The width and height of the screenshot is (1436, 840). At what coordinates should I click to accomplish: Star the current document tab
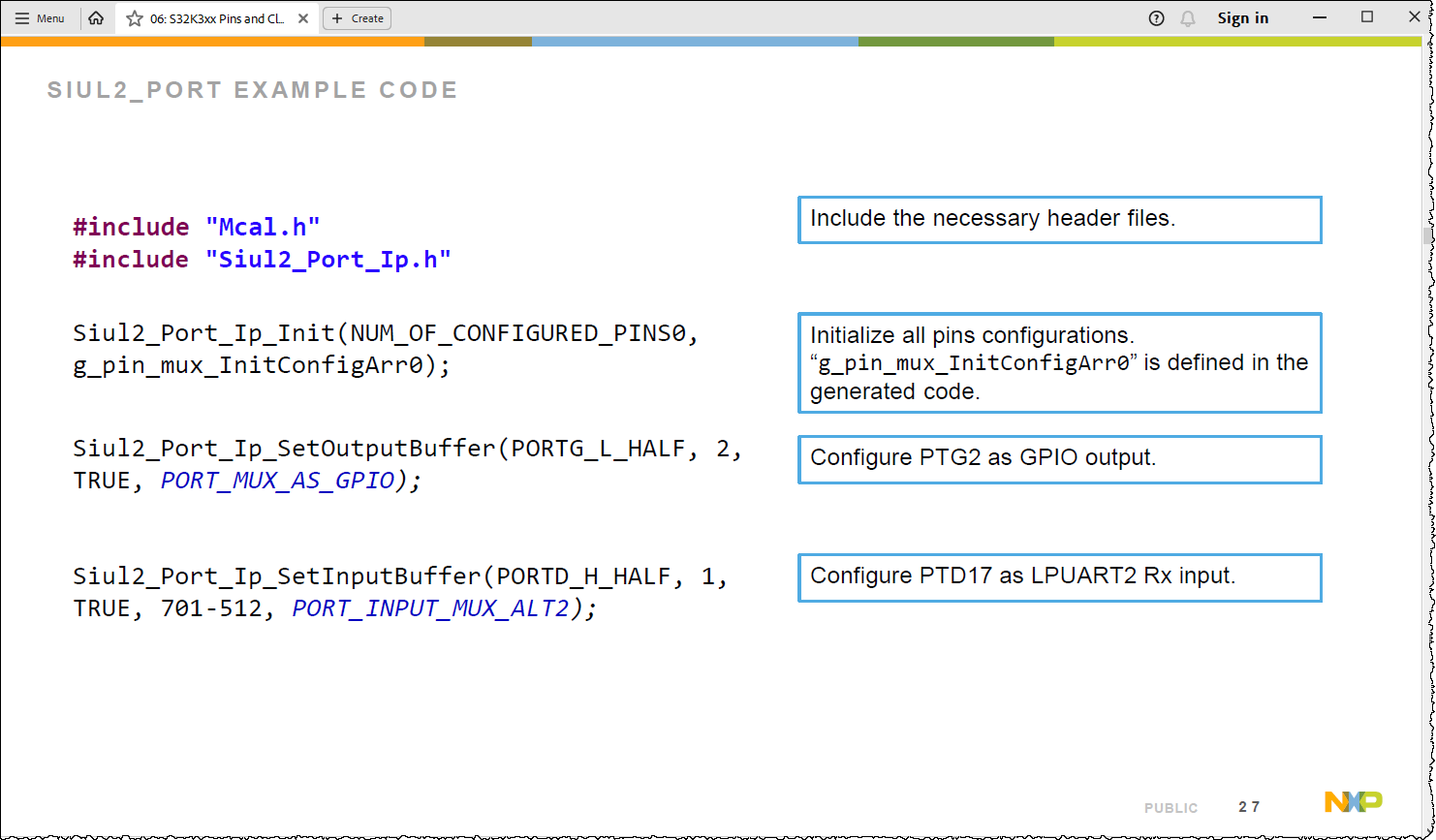coord(135,18)
